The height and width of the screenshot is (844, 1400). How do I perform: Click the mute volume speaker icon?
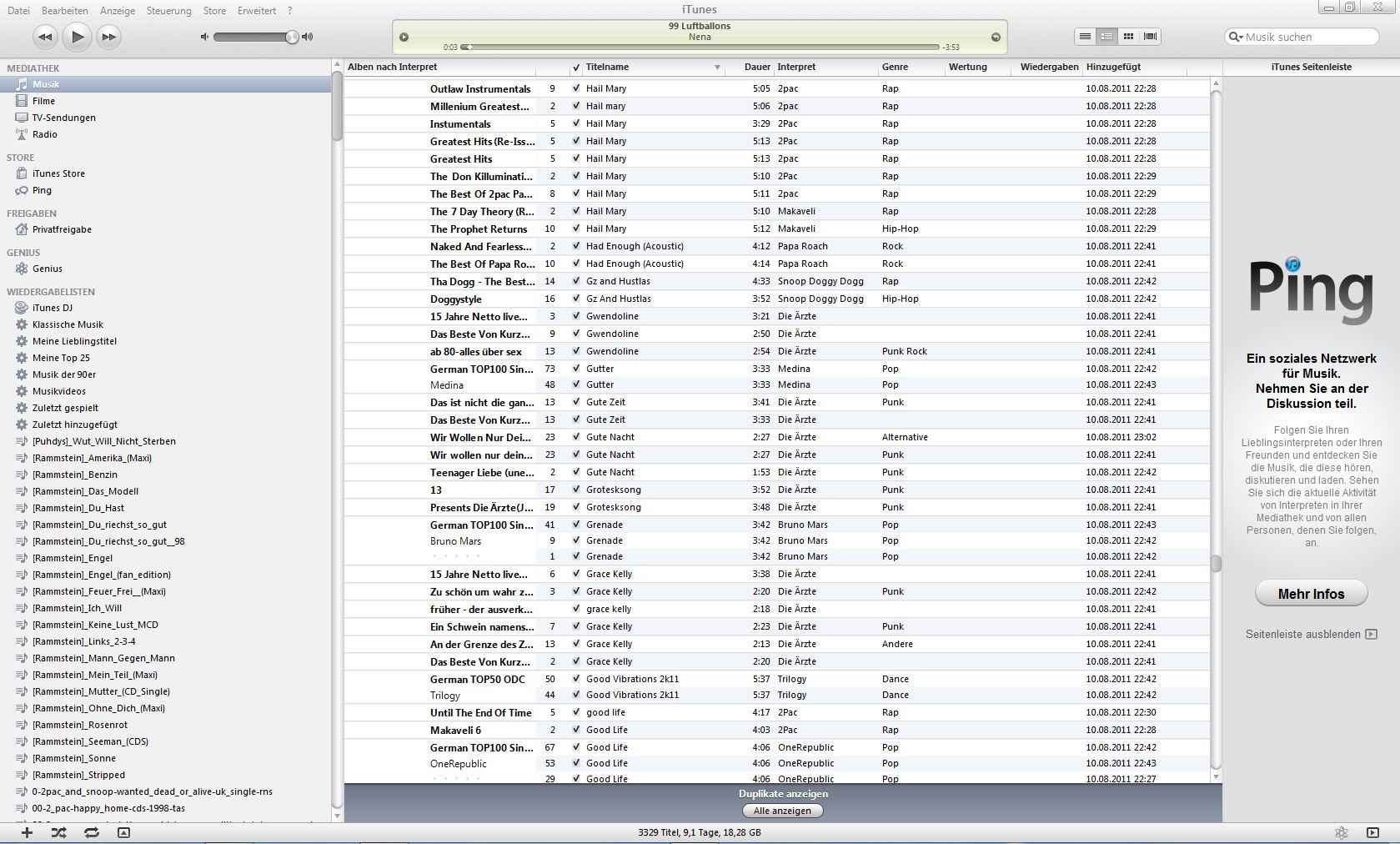tap(205, 37)
